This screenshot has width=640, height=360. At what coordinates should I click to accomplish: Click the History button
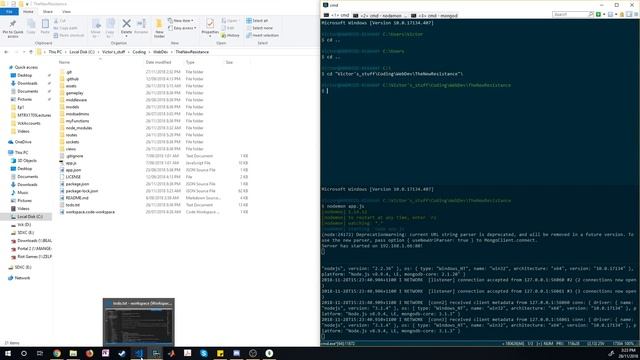(x=231, y=36)
